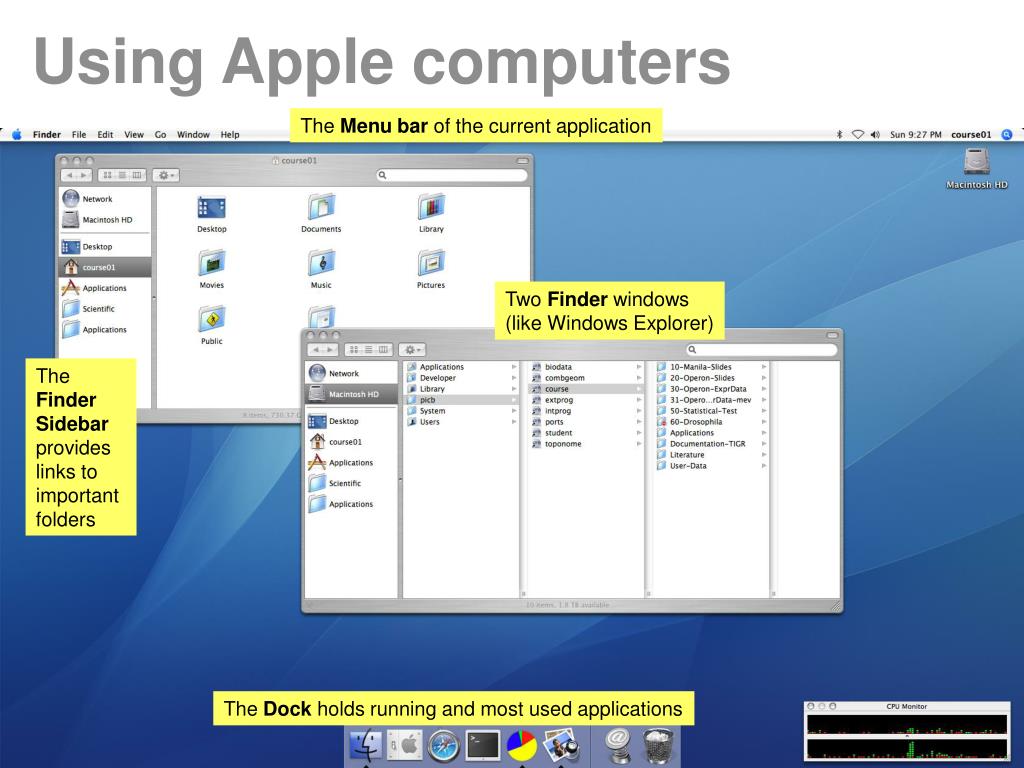Click the menu bar clock Sun 9:27 PM
The image size is (1024, 768).
coord(916,135)
